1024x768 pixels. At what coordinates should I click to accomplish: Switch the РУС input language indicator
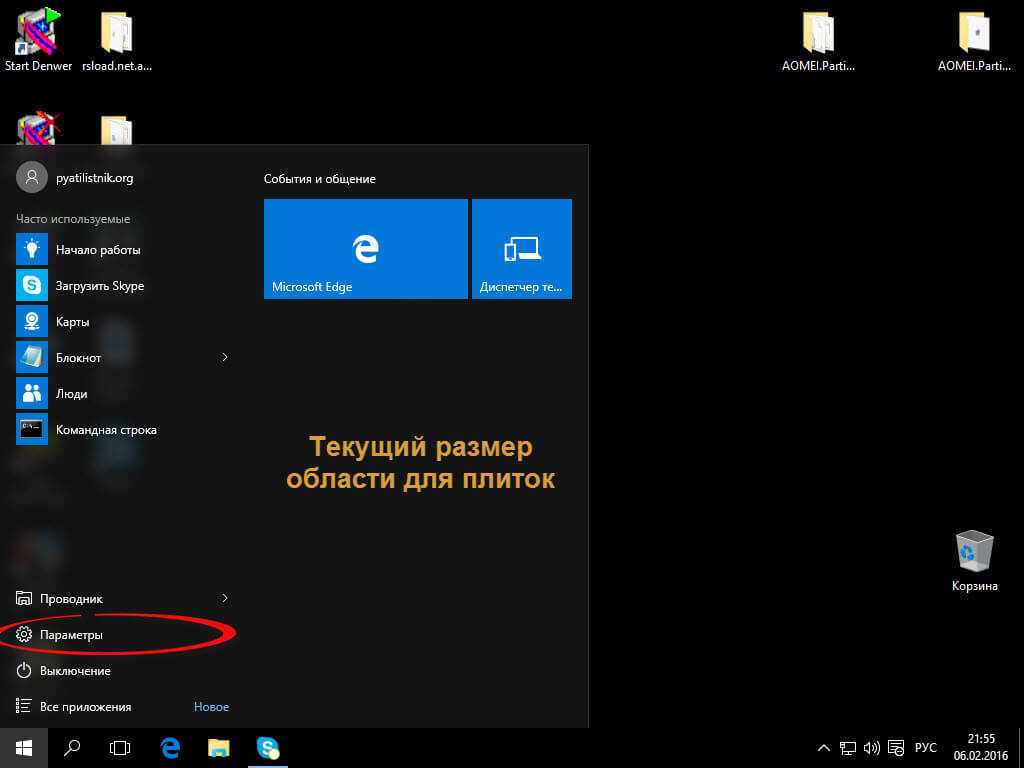(x=926, y=747)
